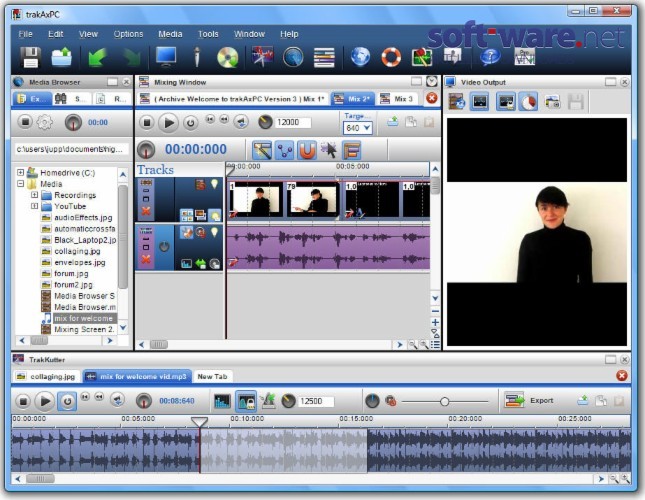
Task: Click the green undo arrow icon
Action: pos(97,57)
